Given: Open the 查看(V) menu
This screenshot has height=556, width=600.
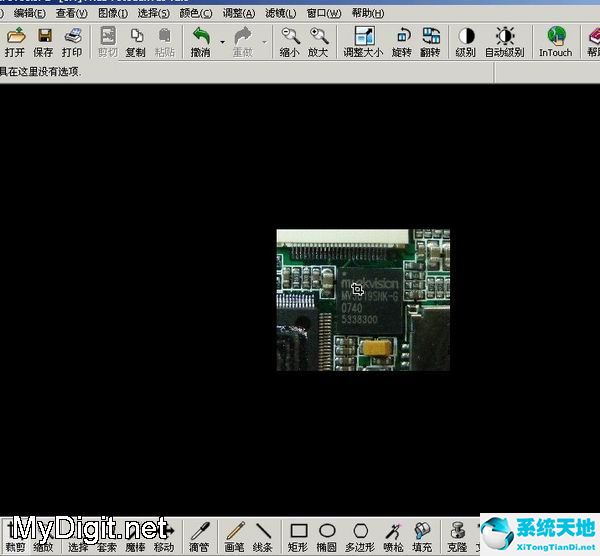Looking at the screenshot, I should (x=72, y=13).
